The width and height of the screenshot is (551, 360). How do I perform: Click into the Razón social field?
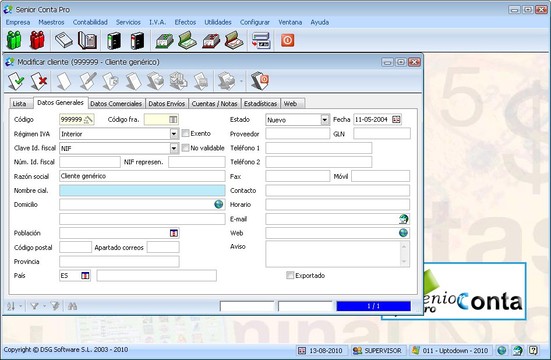[x=142, y=176]
